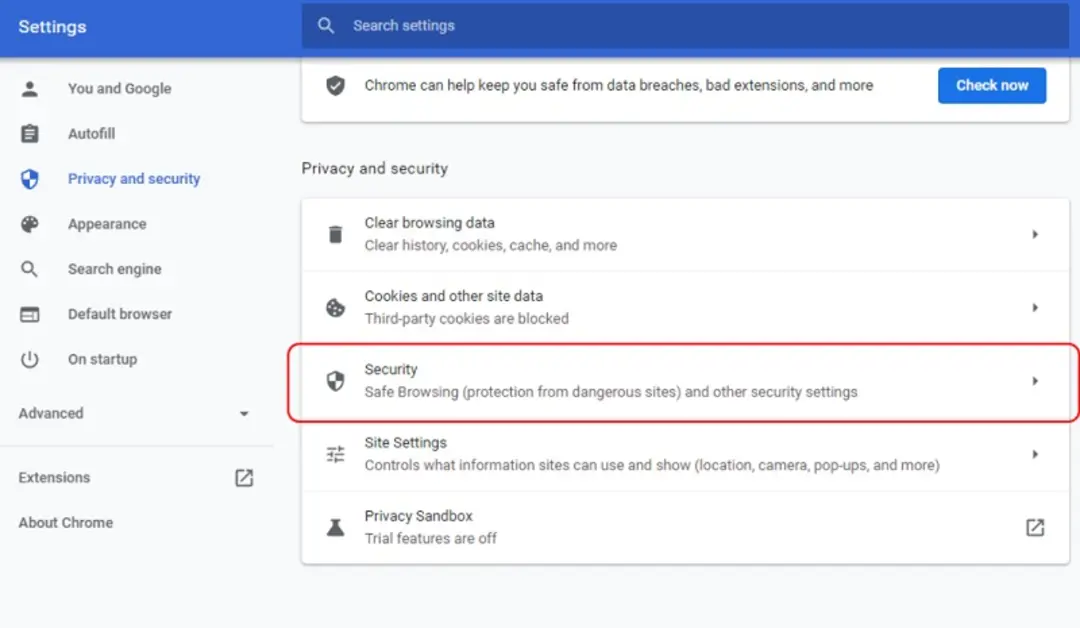Click the cookie icon in Cookies row
Screen dimensions: 1080x628
[335, 308]
